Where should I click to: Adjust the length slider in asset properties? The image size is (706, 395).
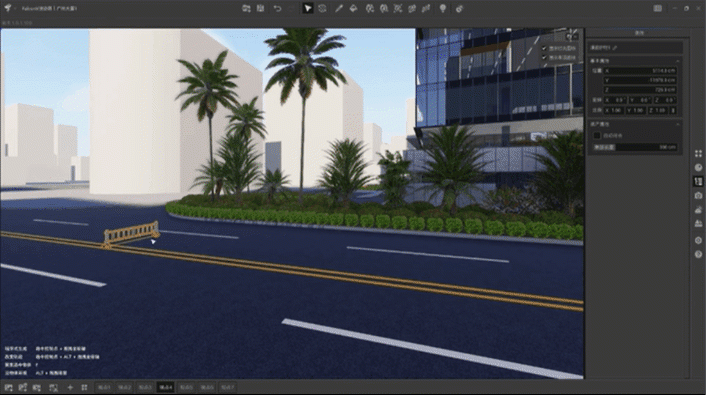[635, 147]
